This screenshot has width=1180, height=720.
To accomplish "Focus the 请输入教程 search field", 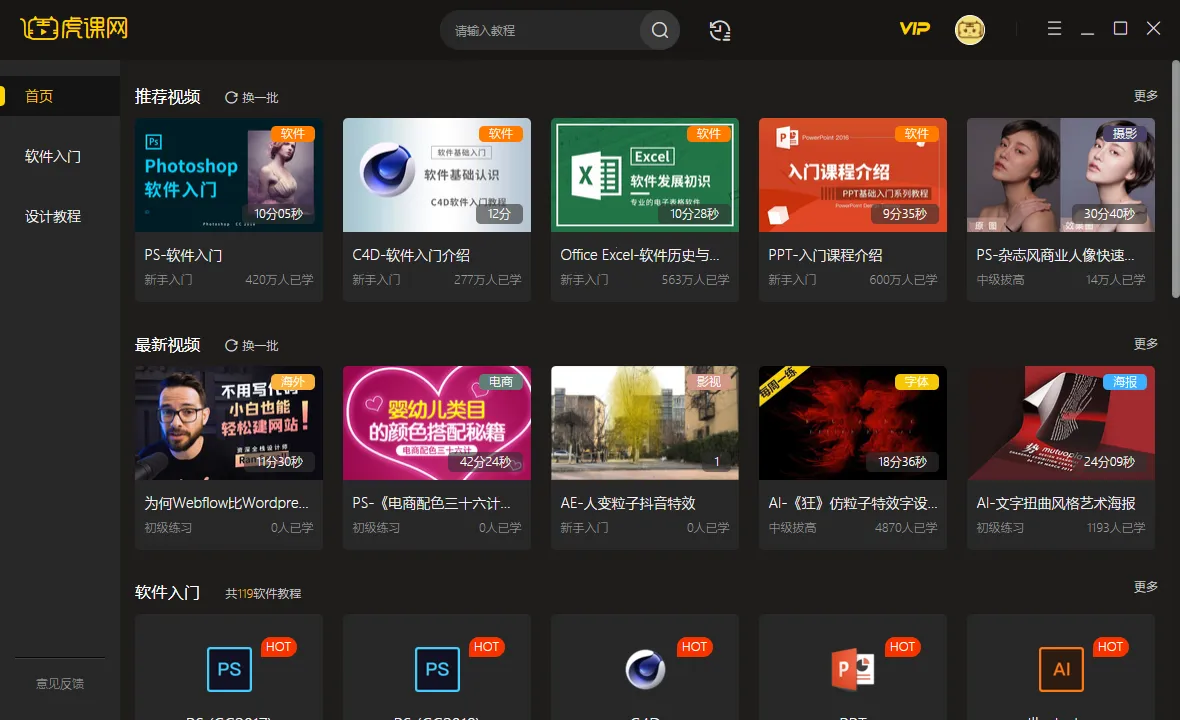I will [540, 30].
